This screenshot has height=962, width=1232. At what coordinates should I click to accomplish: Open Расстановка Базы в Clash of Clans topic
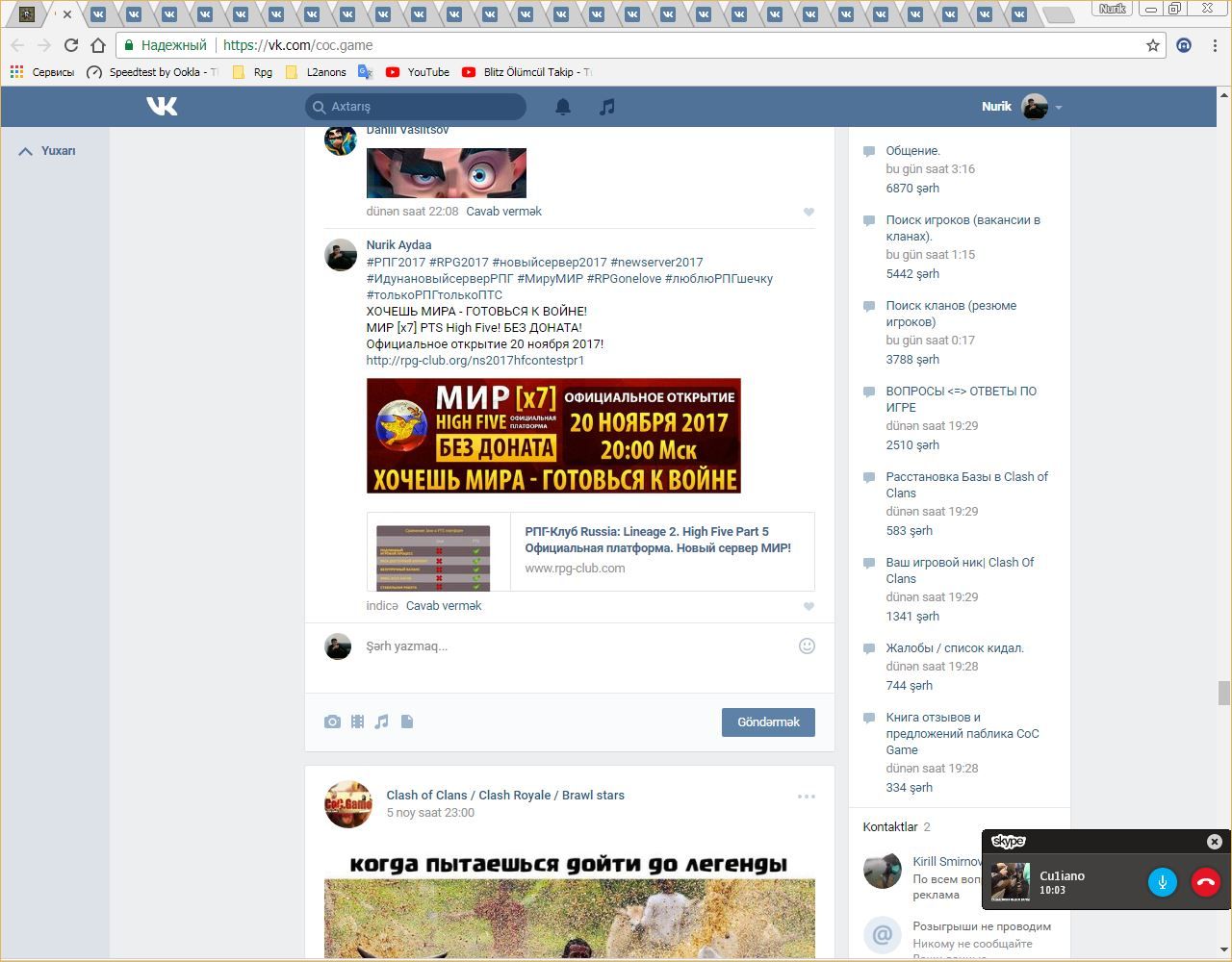coord(967,485)
